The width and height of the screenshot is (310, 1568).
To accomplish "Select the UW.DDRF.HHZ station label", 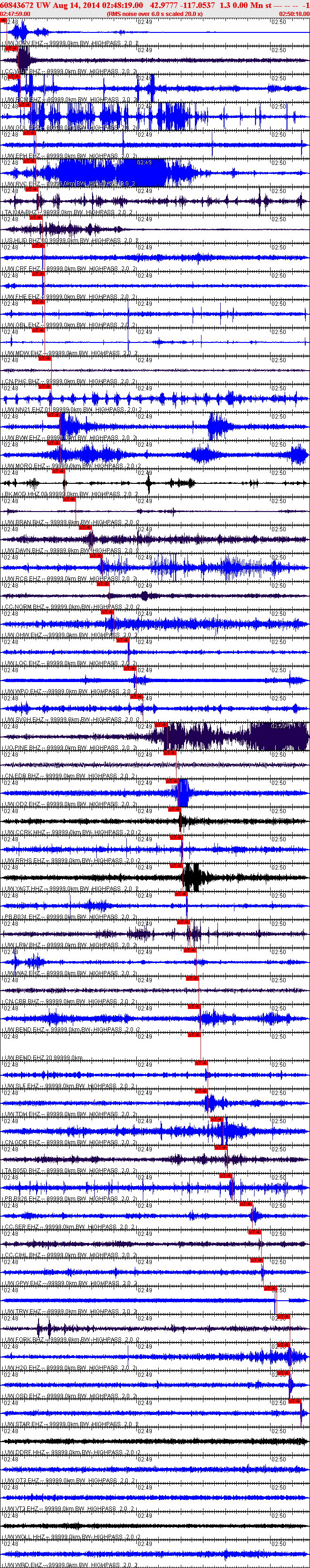I will [71, 1453].
